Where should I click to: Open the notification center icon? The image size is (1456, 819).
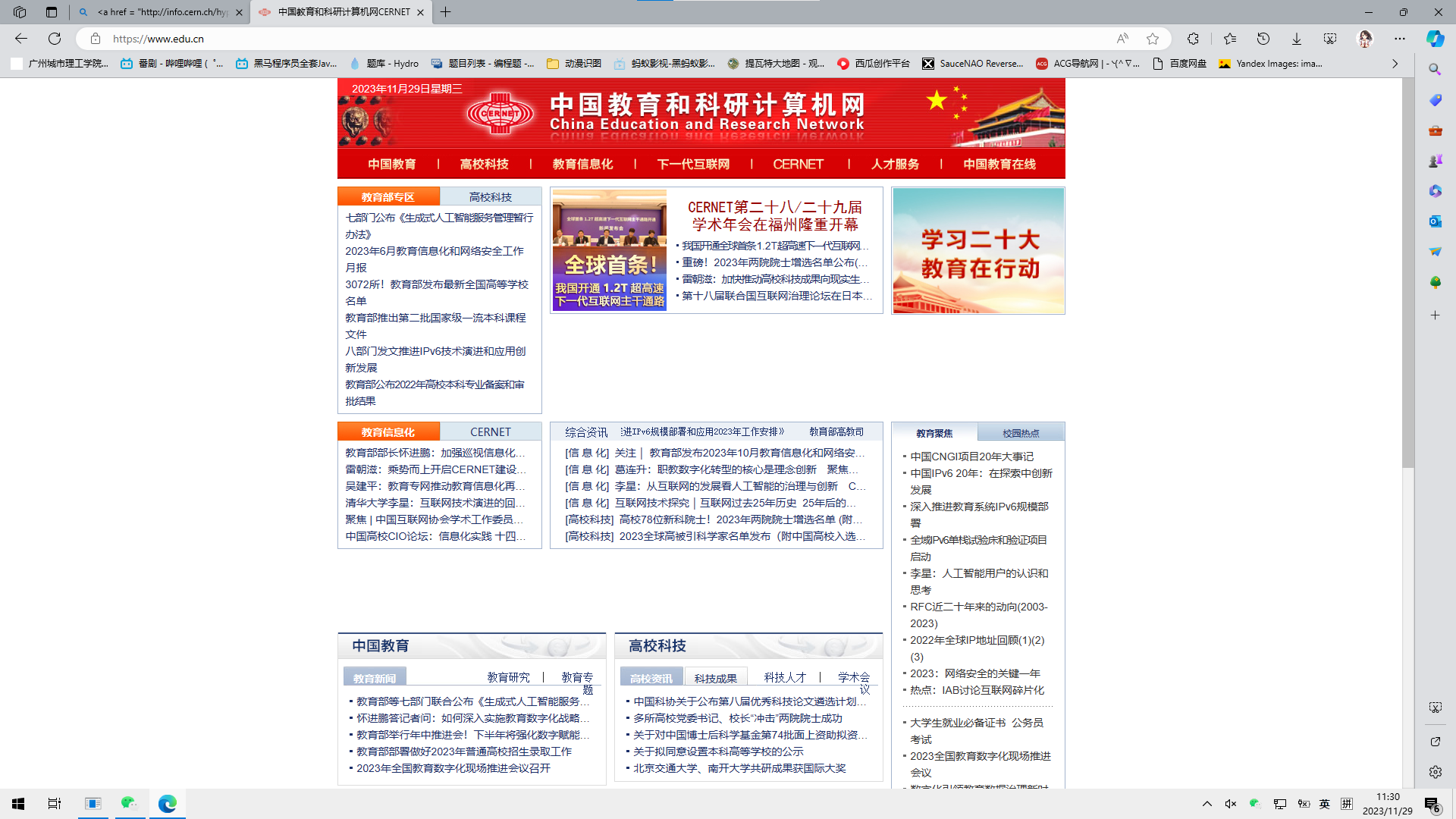click(x=1432, y=804)
